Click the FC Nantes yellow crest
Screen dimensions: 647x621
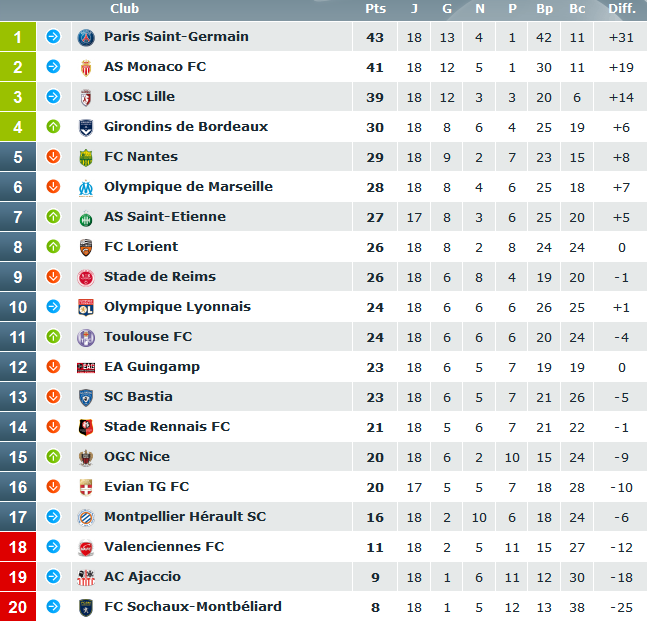coord(86,158)
